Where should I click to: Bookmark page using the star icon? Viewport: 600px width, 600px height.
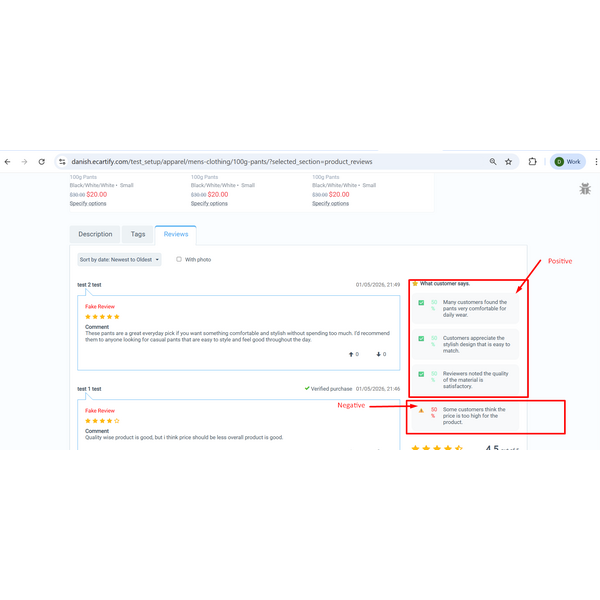click(508, 161)
